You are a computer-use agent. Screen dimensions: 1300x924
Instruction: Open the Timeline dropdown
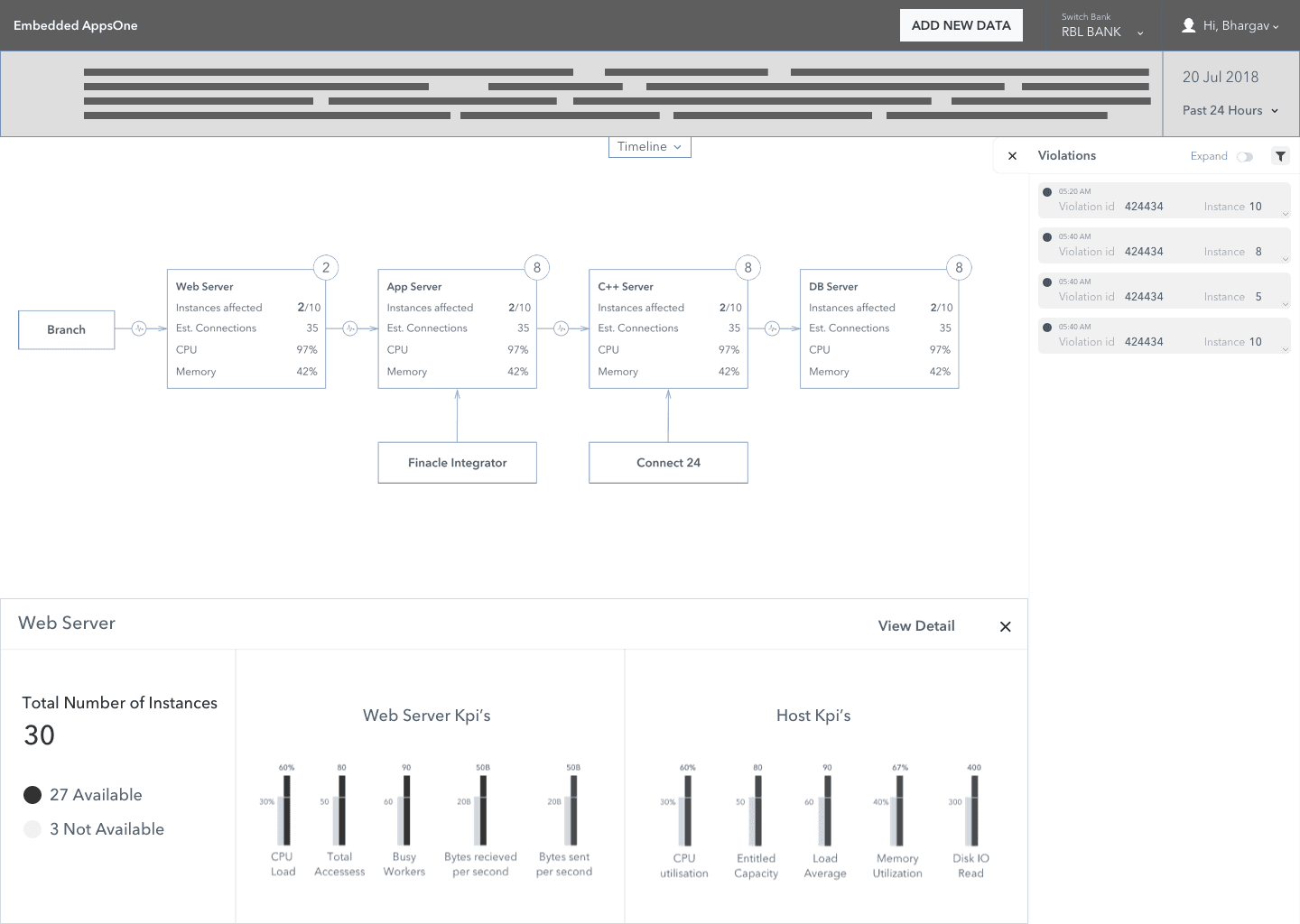[x=650, y=146]
